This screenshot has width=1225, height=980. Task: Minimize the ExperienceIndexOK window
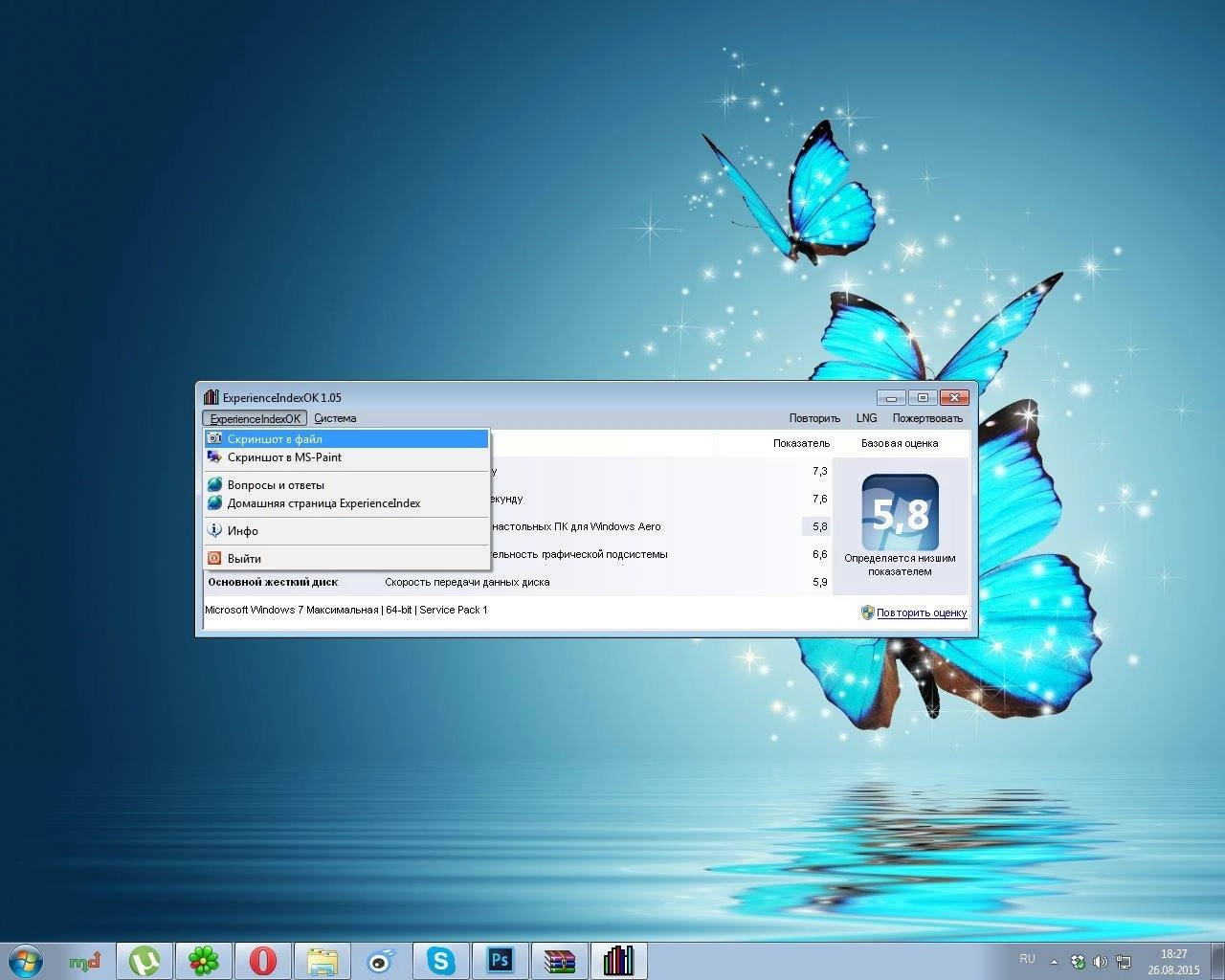pyautogui.click(x=891, y=397)
